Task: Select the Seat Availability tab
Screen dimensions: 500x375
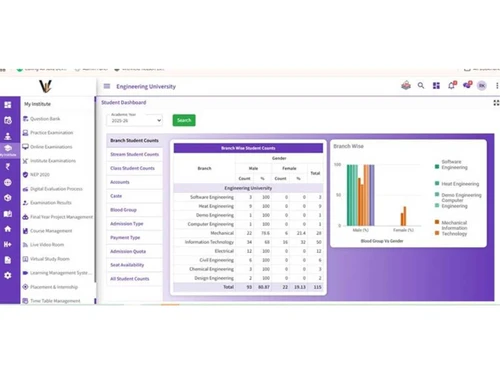Action: point(134,265)
